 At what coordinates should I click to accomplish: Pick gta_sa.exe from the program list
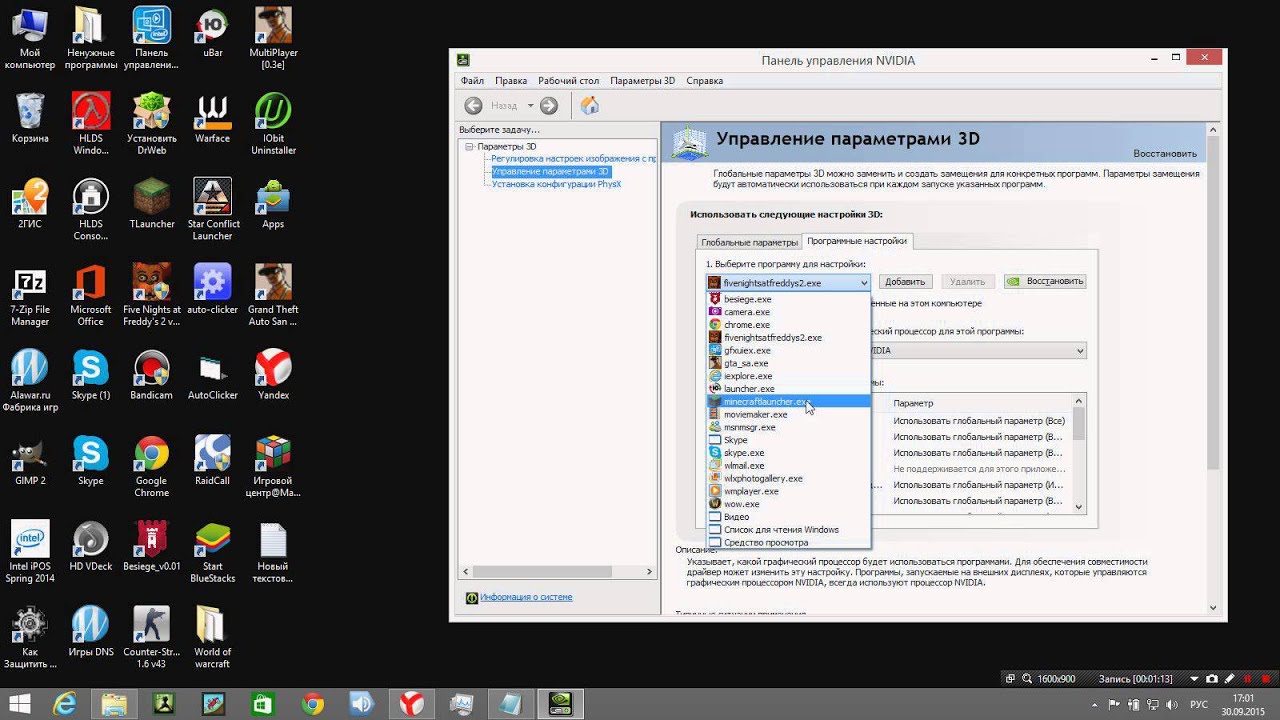tap(746, 363)
